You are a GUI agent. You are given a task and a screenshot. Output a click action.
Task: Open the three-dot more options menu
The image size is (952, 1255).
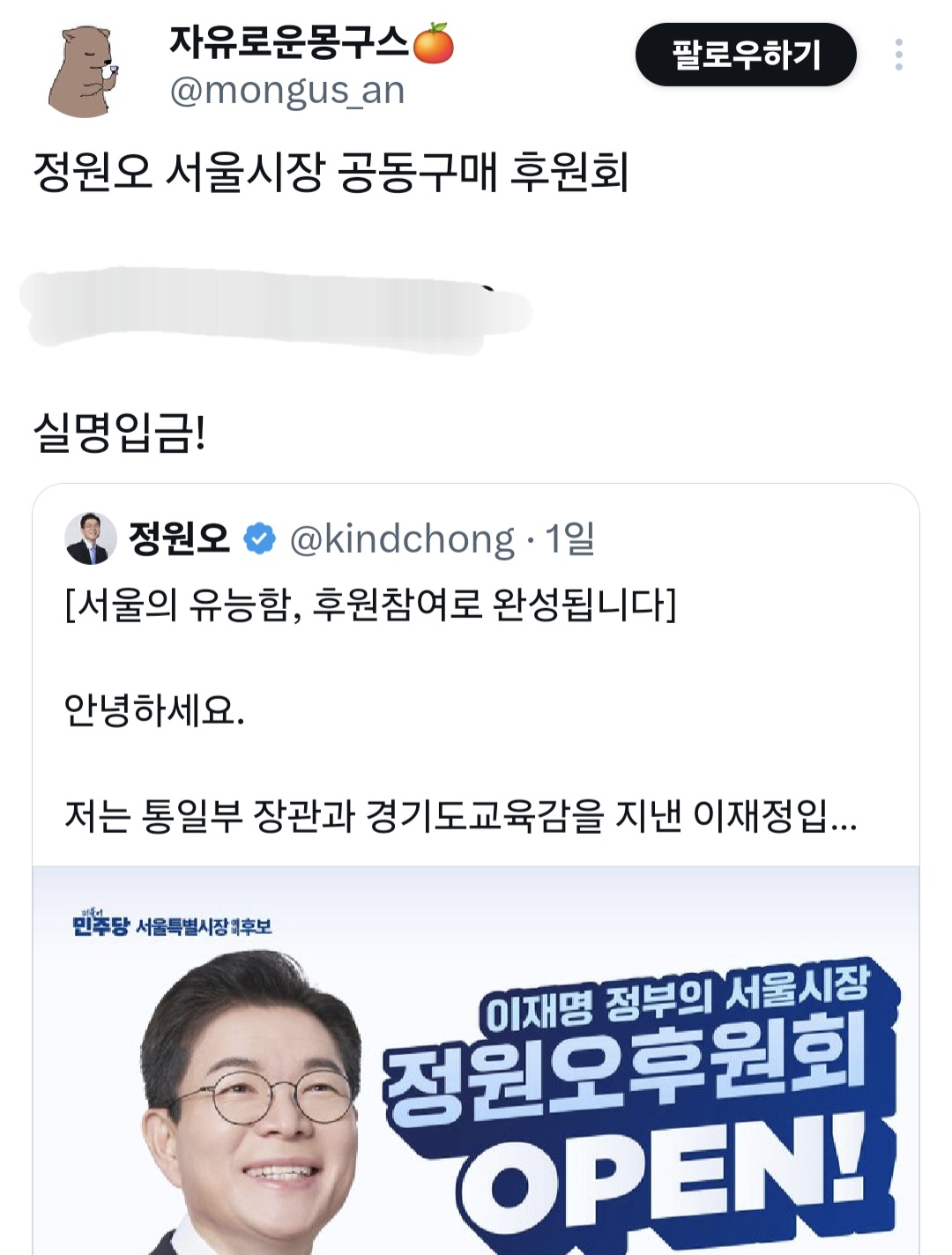point(898,55)
